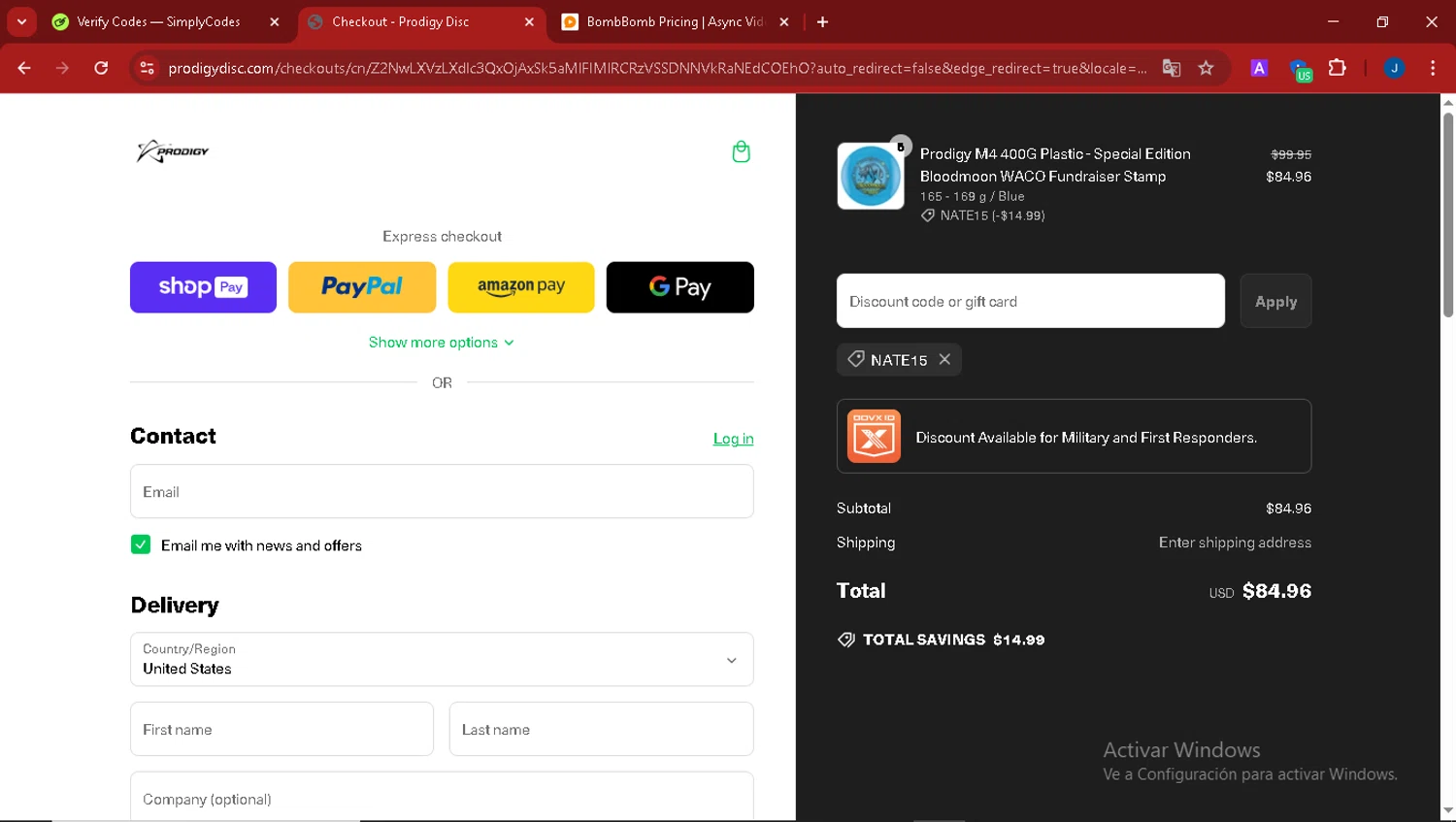This screenshot has height=822, width=1456.
Task: Expand Show more options
Action: (442, 343)
